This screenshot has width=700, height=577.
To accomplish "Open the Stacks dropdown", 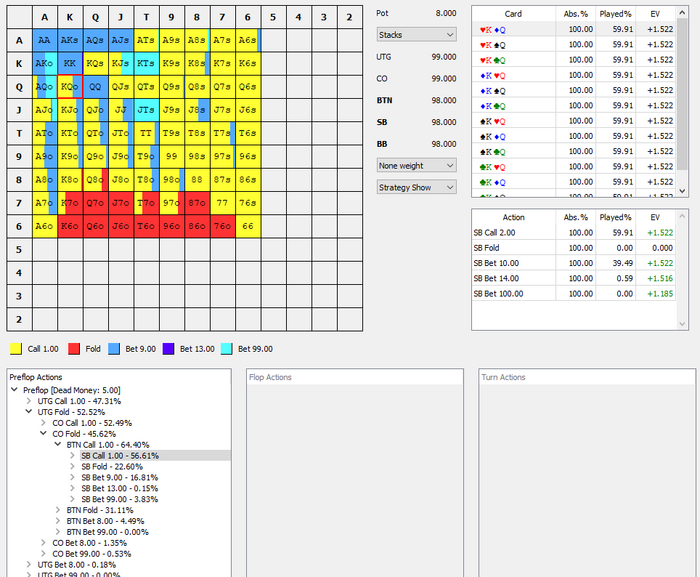I will pos(416,35).
